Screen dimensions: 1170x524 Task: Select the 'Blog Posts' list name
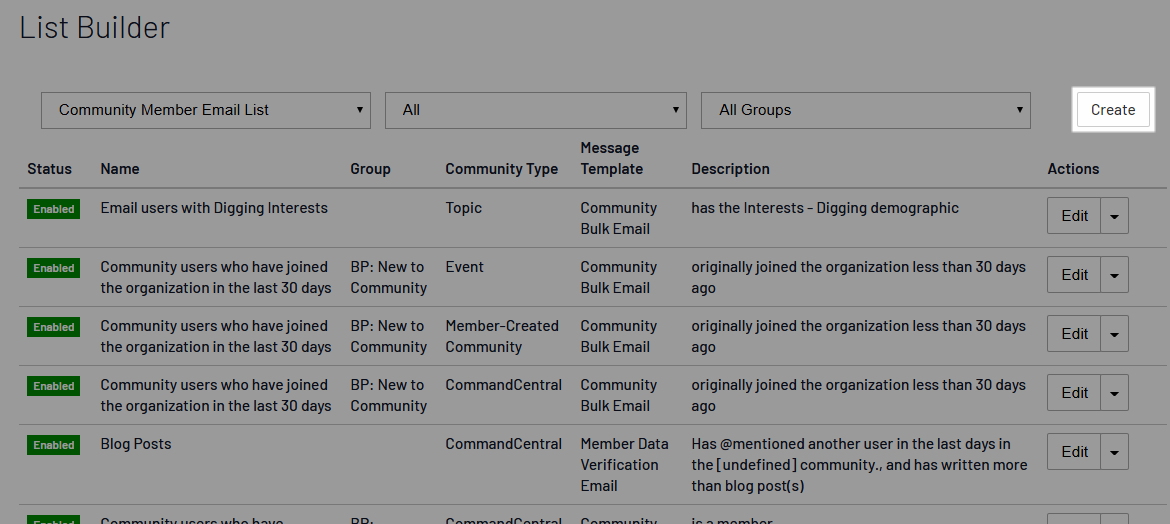click(x=136, y=444)
